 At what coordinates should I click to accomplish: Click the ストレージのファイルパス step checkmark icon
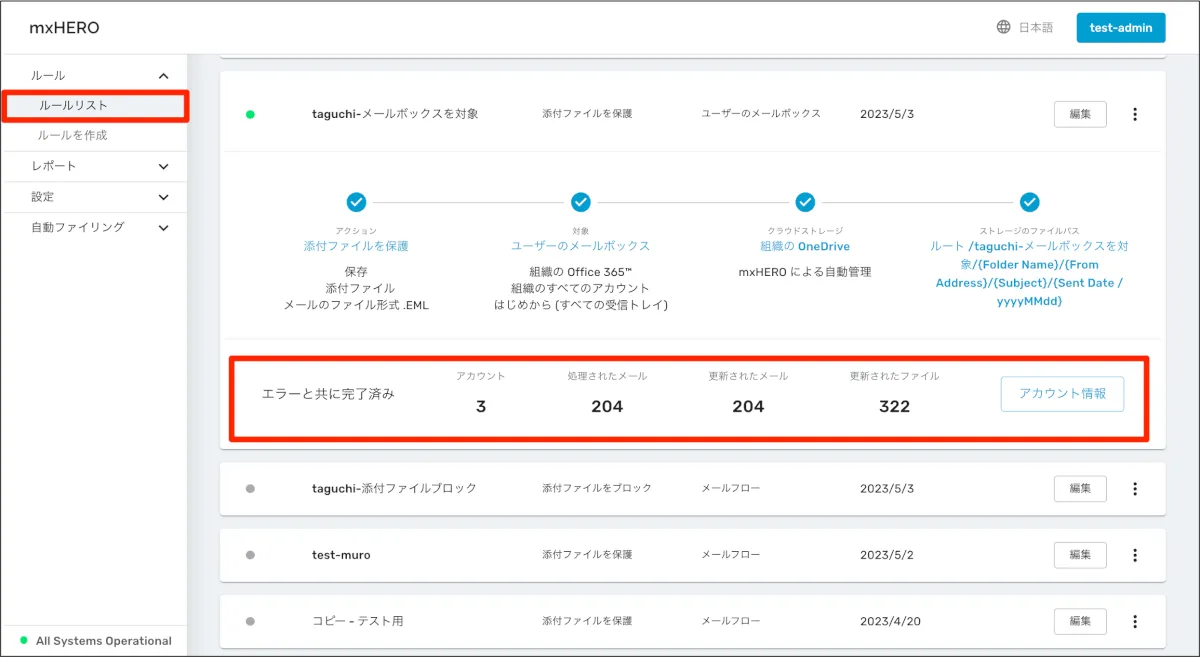click(x=1029, y=203)
